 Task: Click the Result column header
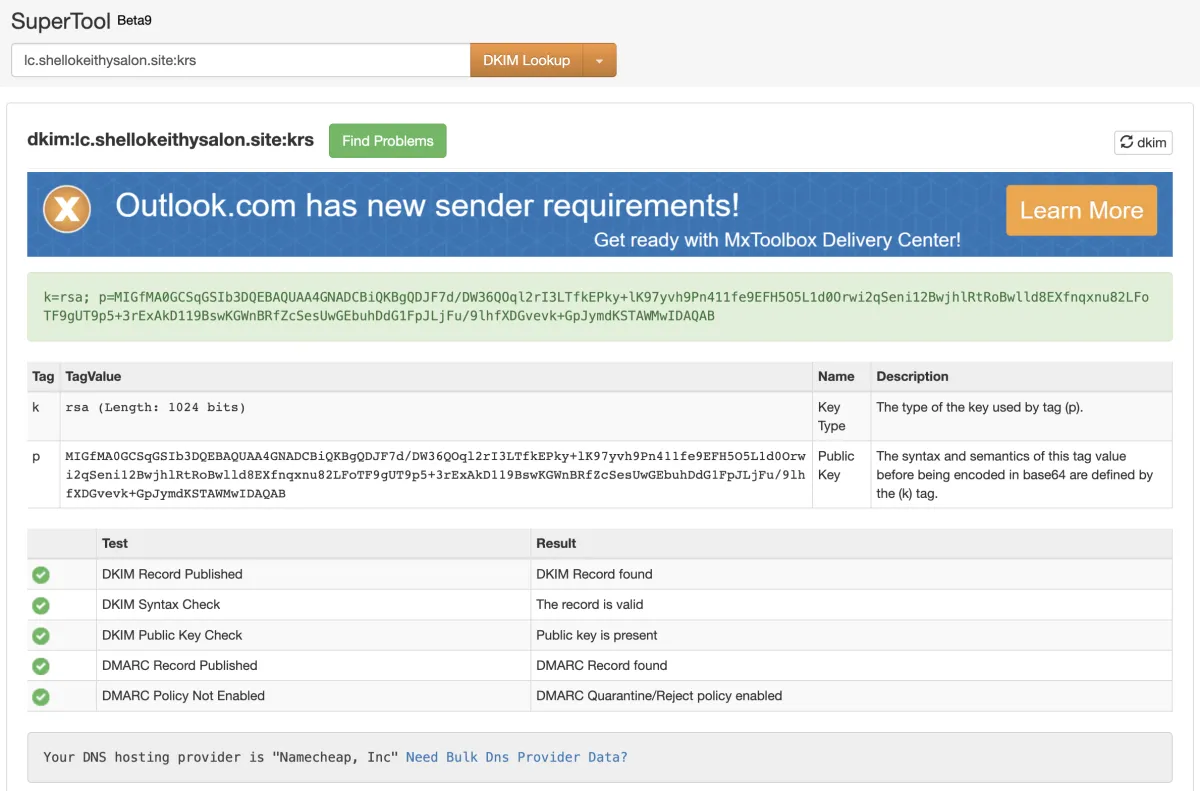tap(851, 543)
